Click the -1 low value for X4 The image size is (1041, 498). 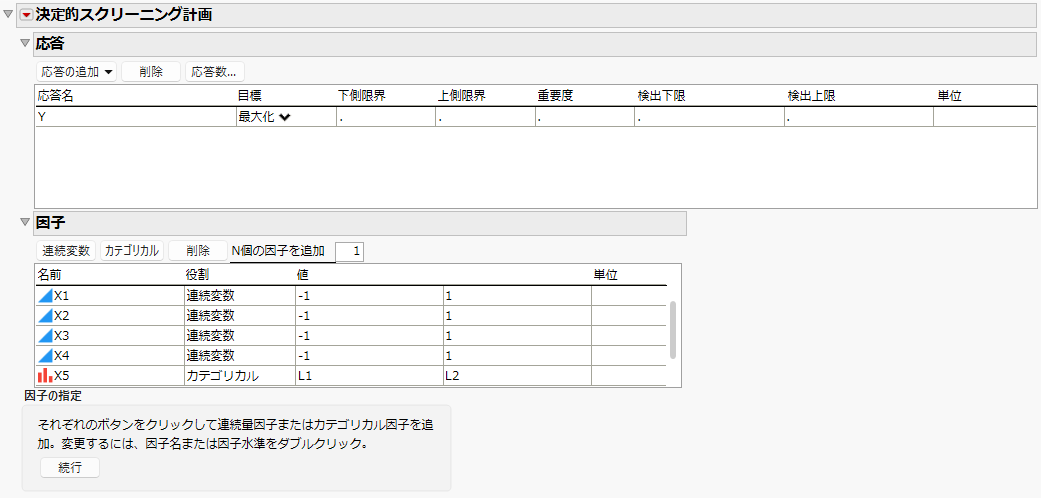pyautogui.click(x=369, y=356)
